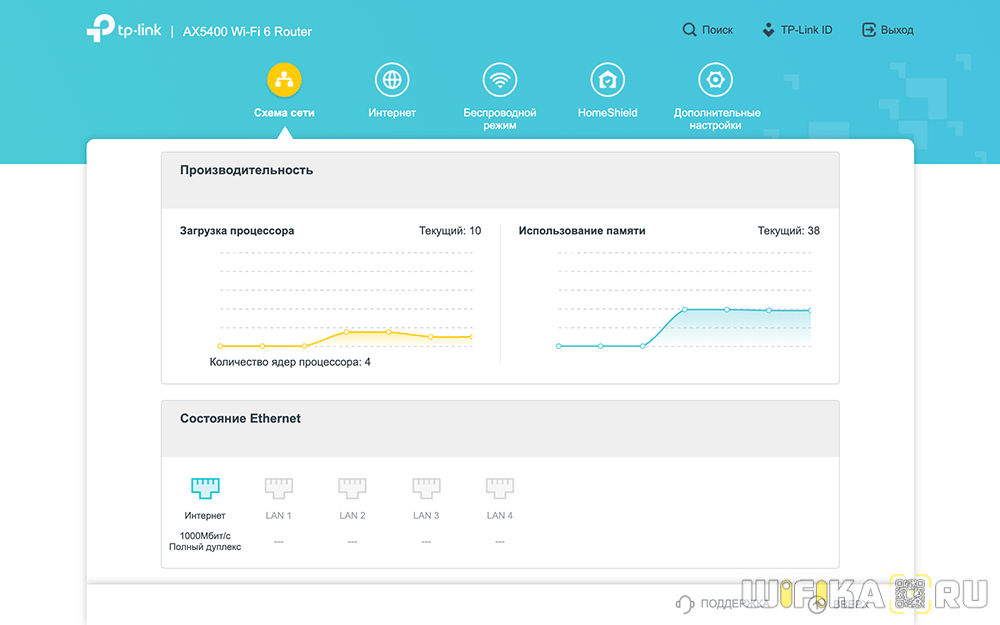The width and height of the screenshot is (1000, 625).
Task: Select the LAN 4 port icon
Action: point(500,488)
